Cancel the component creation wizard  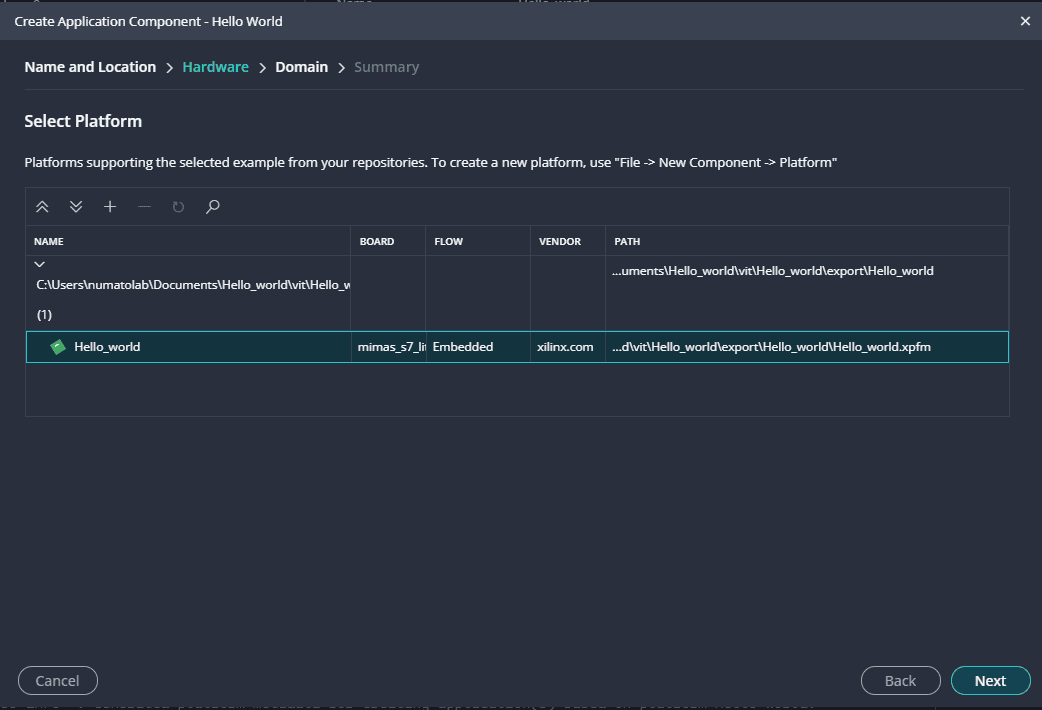pyautogui.click(x=57, y=681)
